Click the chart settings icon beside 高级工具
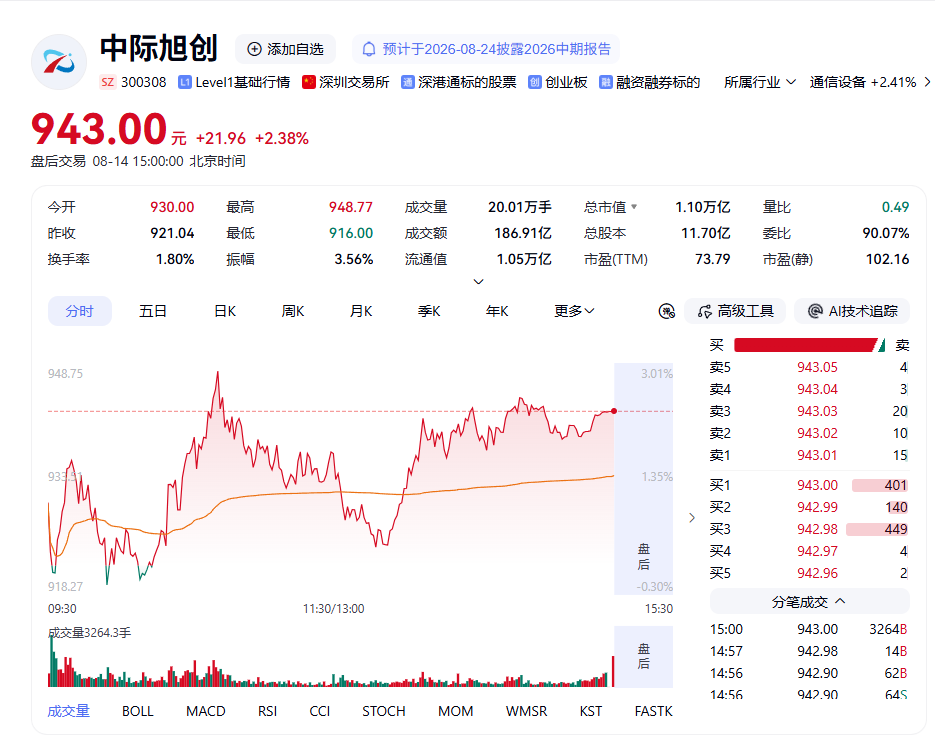The image size is (935, 744). (x=667, y=311)
